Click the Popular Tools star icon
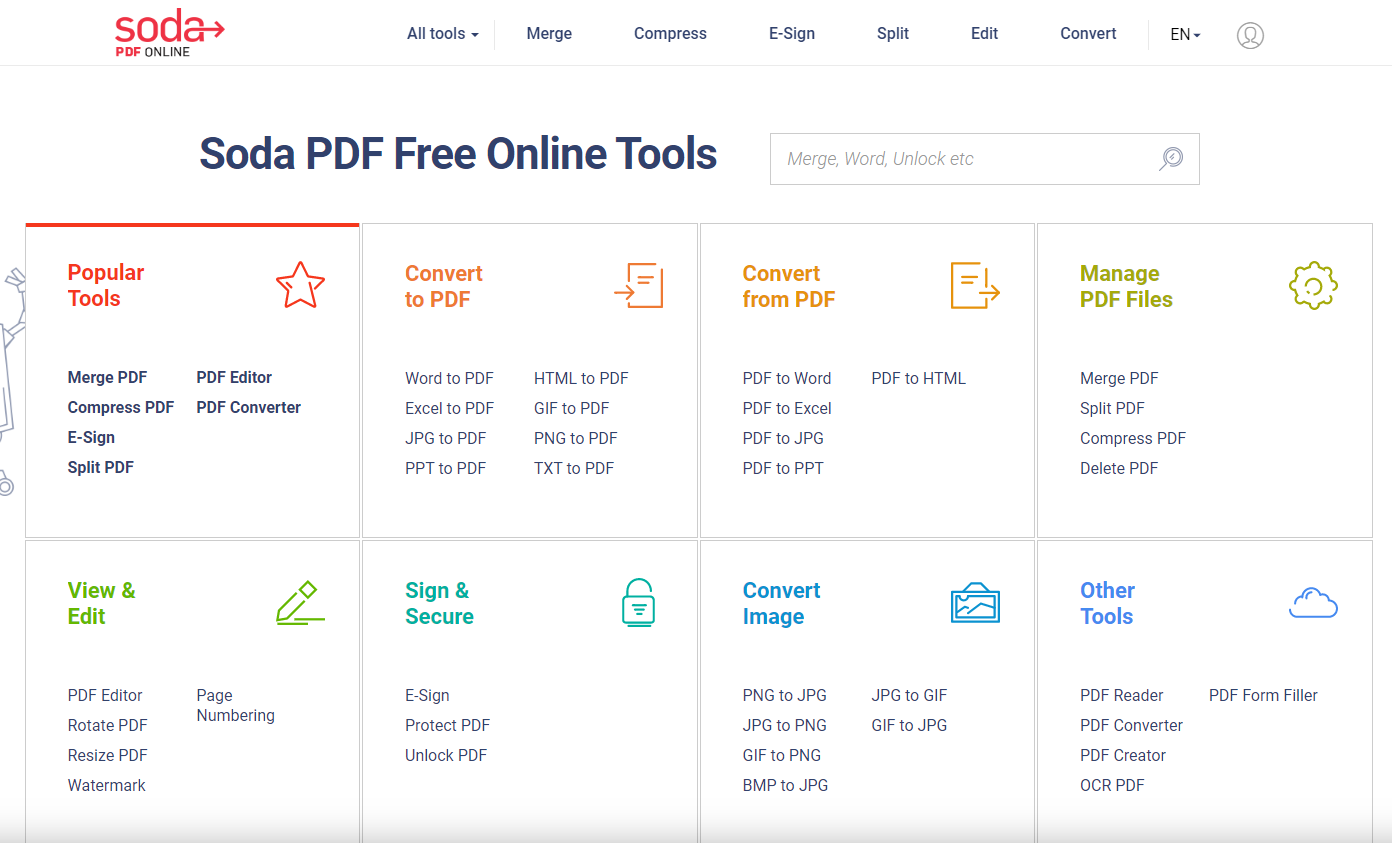The image size is (1392, 843). point(300,284)
